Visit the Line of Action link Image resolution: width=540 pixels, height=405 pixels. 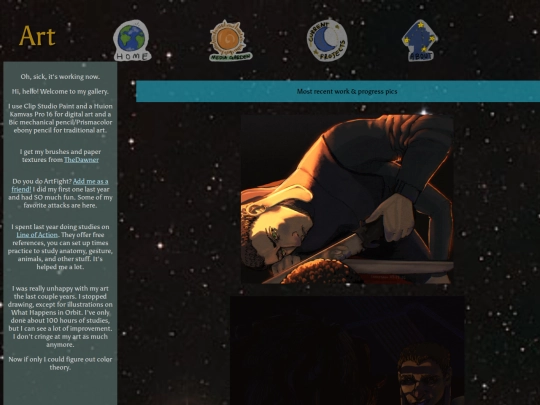(37, 235)
